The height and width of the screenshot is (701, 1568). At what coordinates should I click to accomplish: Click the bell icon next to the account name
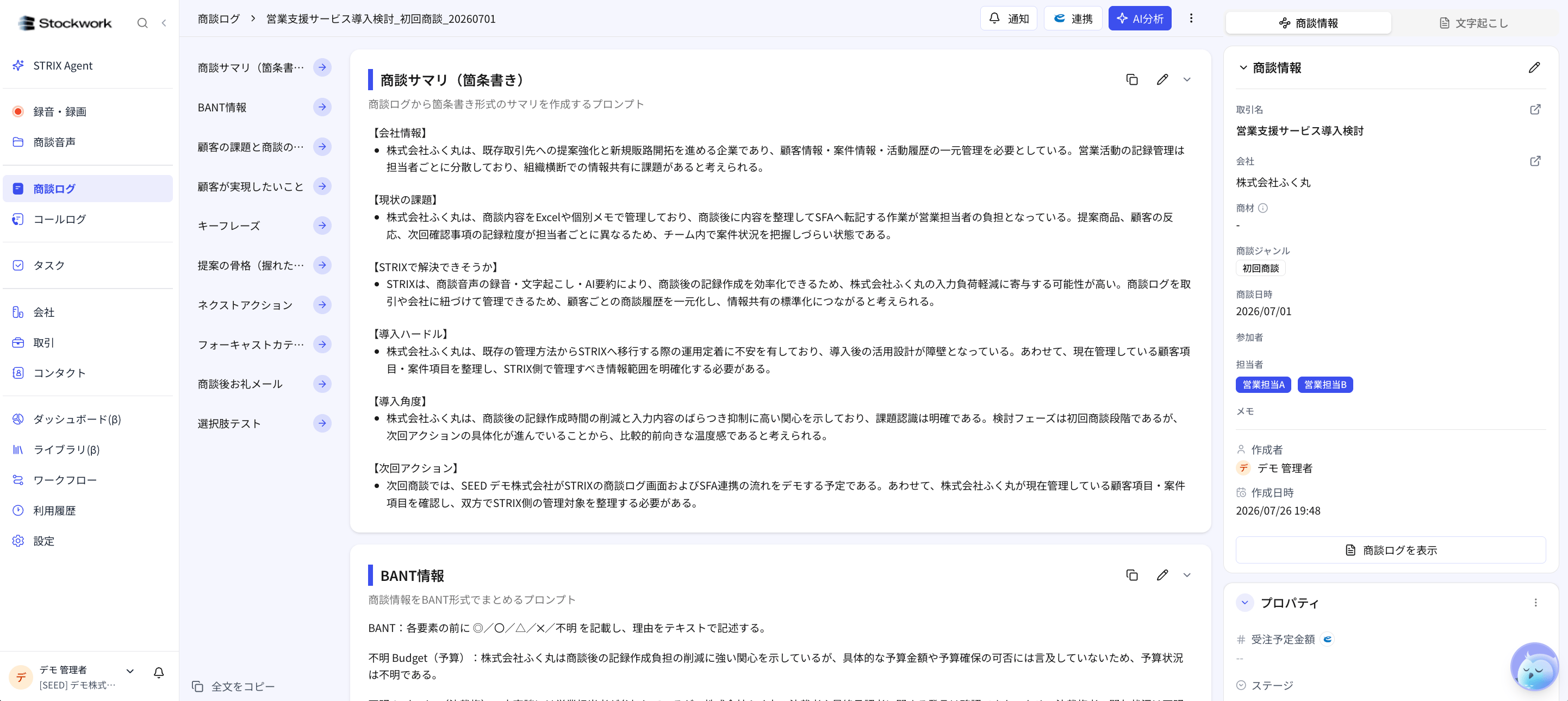point(159,672)
